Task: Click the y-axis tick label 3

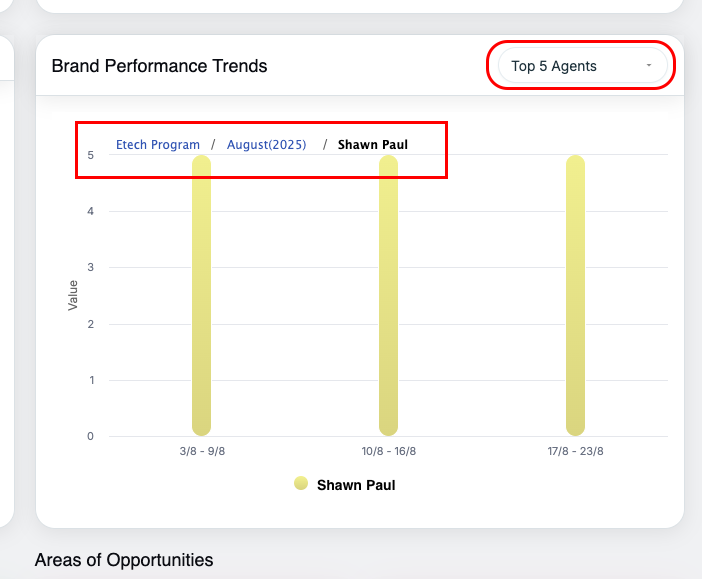Action: [91, 267]
